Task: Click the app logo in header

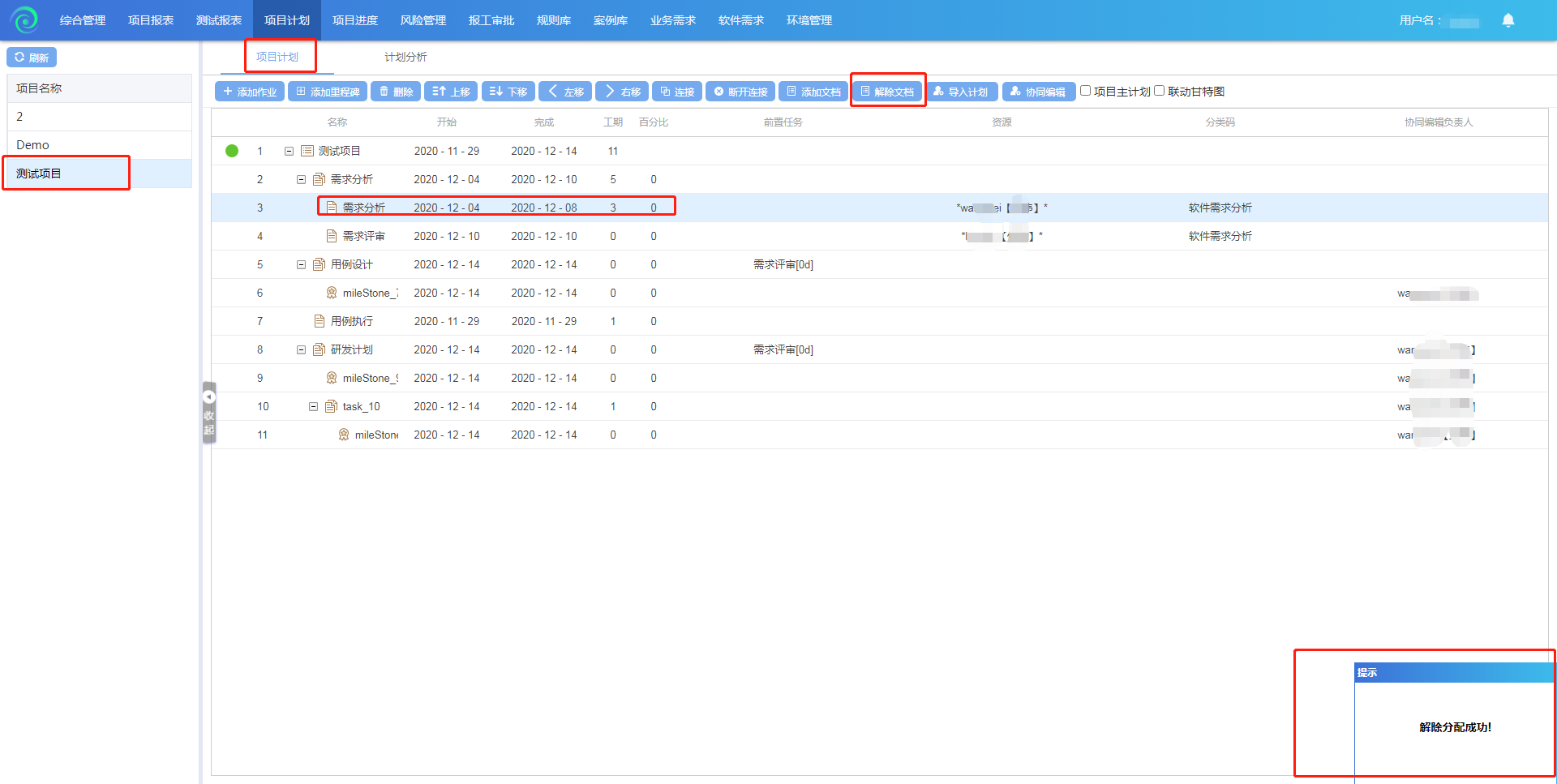Action: [25, 19]
